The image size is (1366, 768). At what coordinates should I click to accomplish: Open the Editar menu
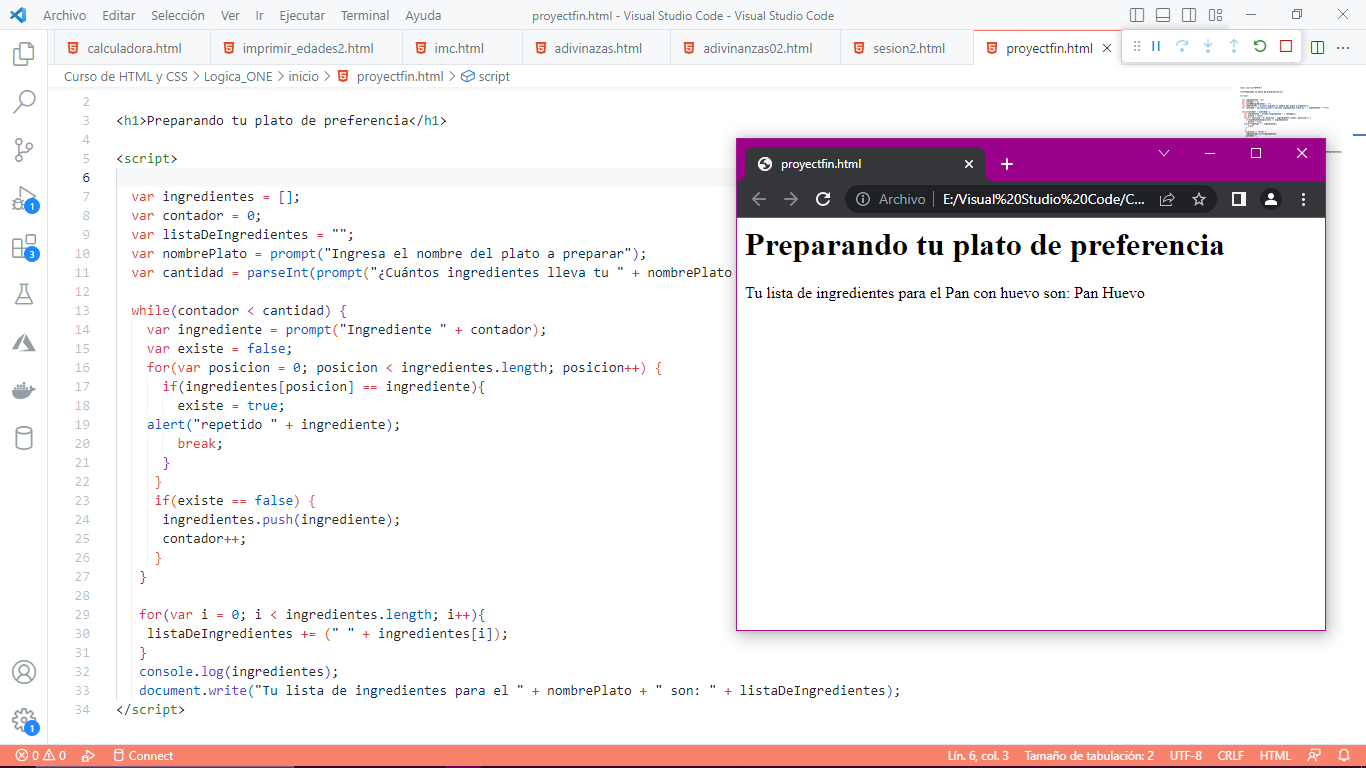(x=119, y=15)
